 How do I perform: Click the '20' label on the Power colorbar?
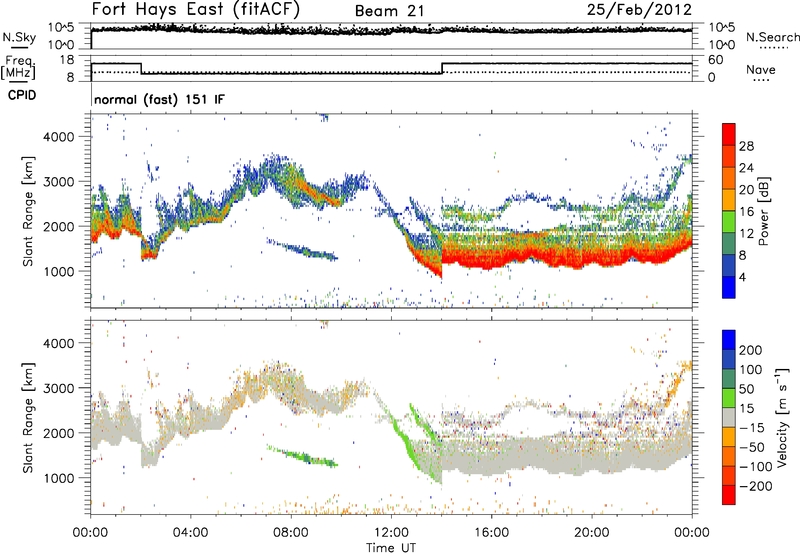tap(746, 190)
